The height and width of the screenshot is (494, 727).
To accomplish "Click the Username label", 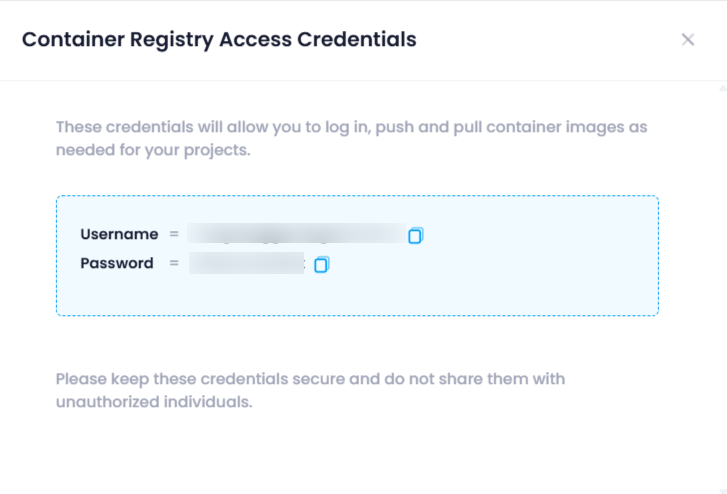I will [119, 234].
